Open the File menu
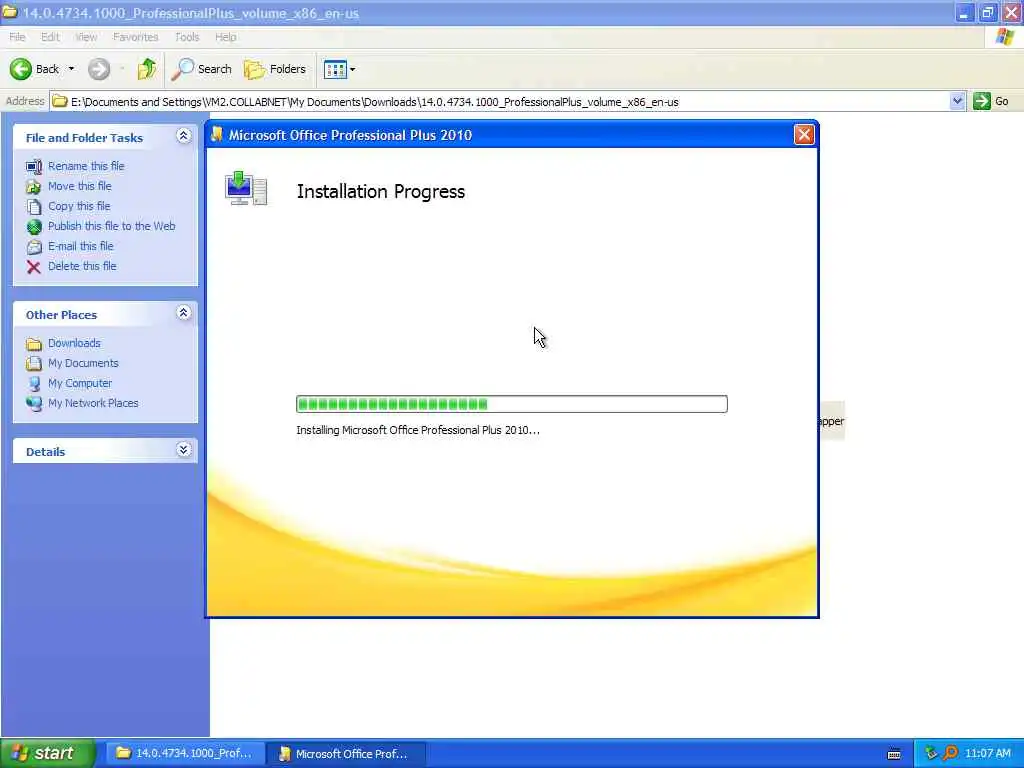The width and height of the screenshot is (1024, 768). point(17,37)
